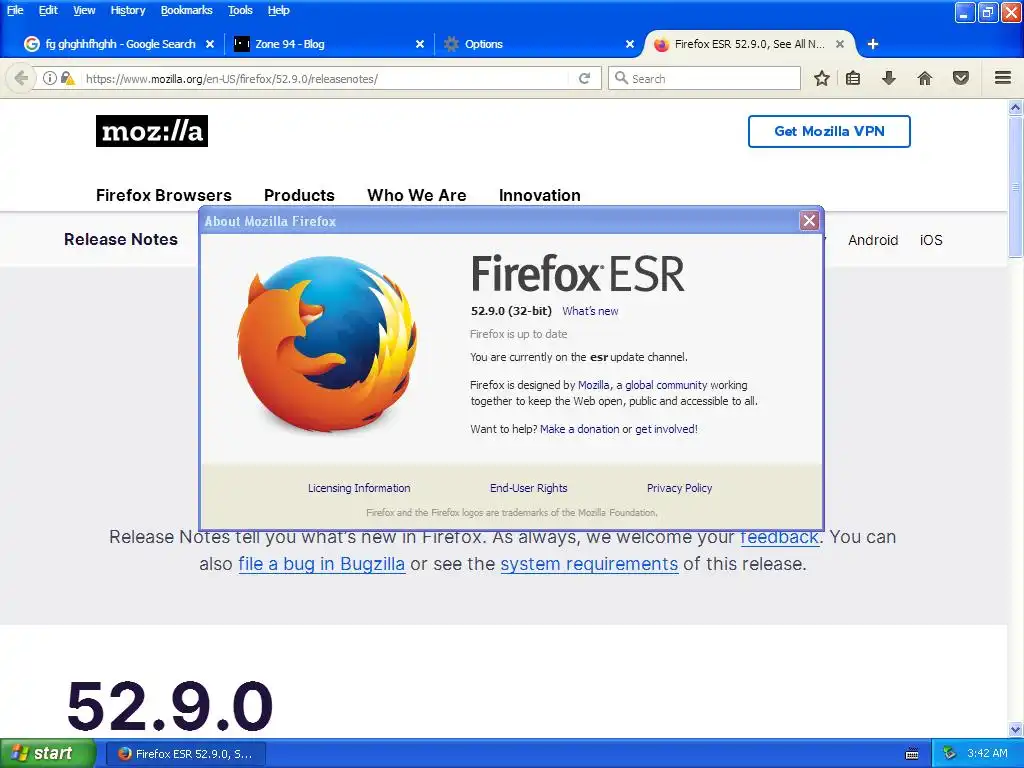Click the feedback link
Screen dimensions: 1024x768
tap(779, 537)
